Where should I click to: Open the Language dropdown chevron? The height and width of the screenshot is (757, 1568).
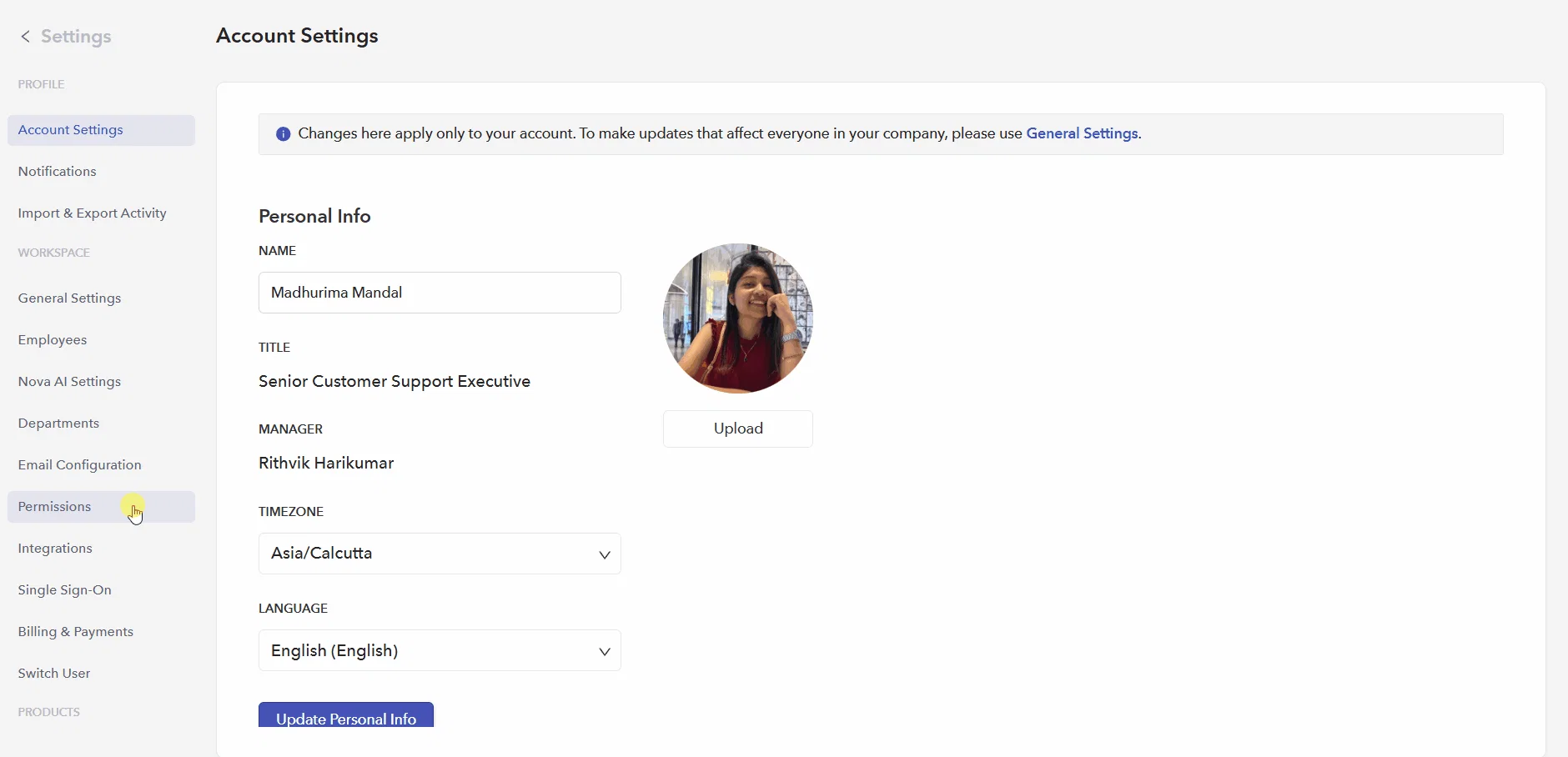pyautogui.click(x=605, y=651)
